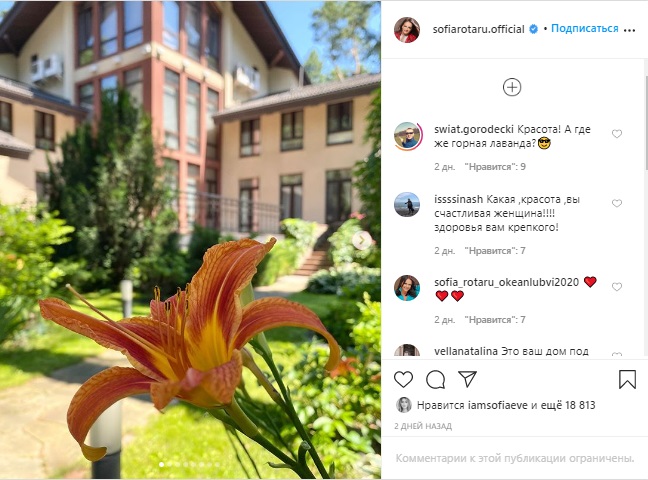
Task: Like the post with the heart icon
Action: point(403,379)
